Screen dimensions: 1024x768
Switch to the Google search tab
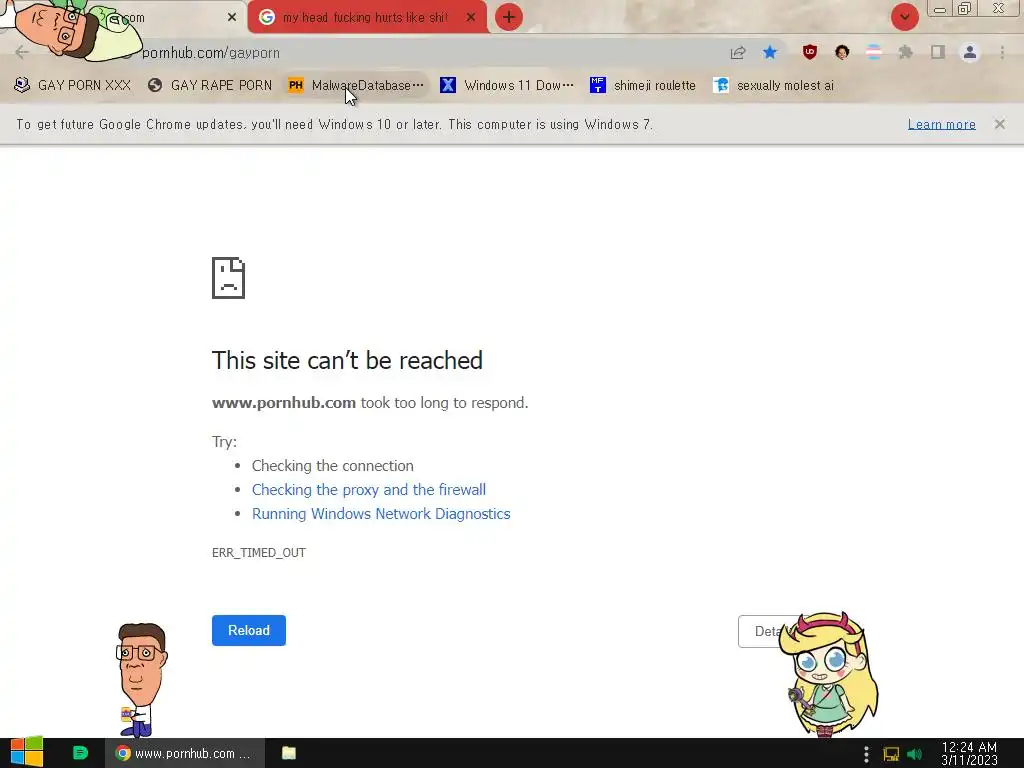366,18
